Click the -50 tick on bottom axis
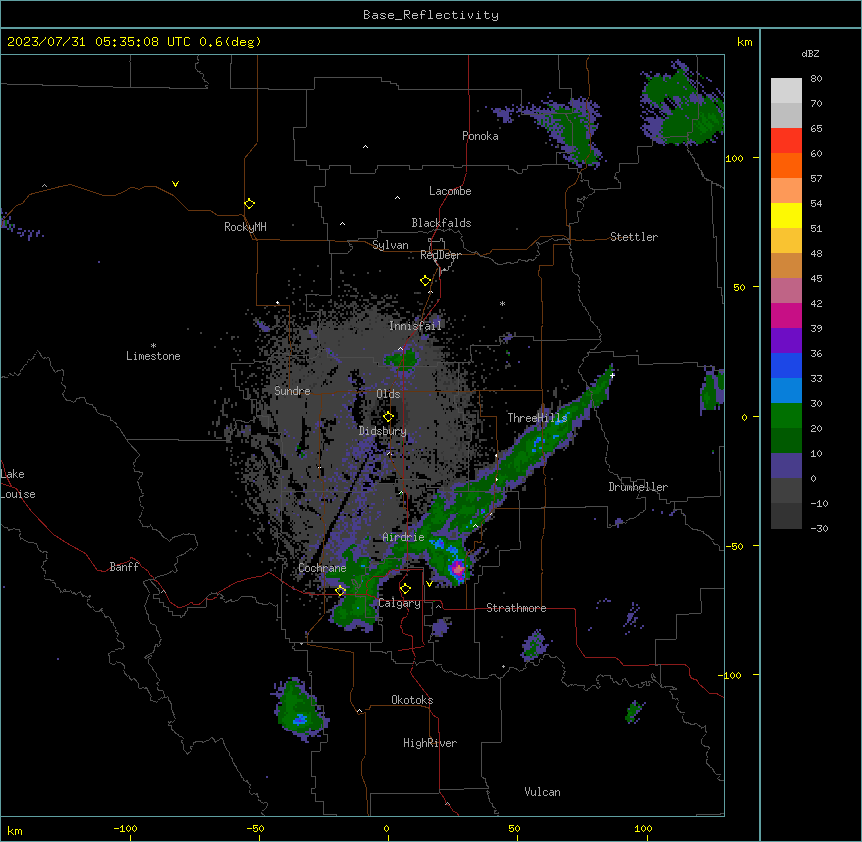 click(255, 828)
